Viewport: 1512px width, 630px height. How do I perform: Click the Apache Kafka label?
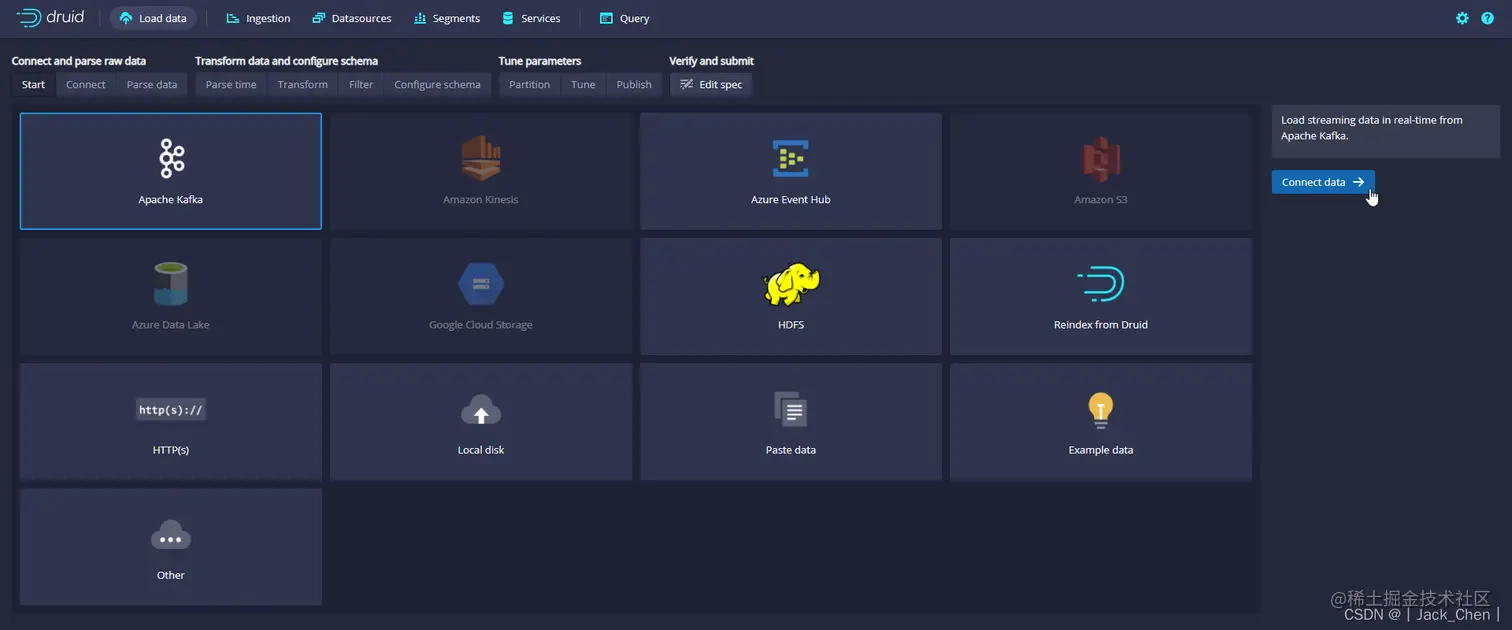(171, 200)
